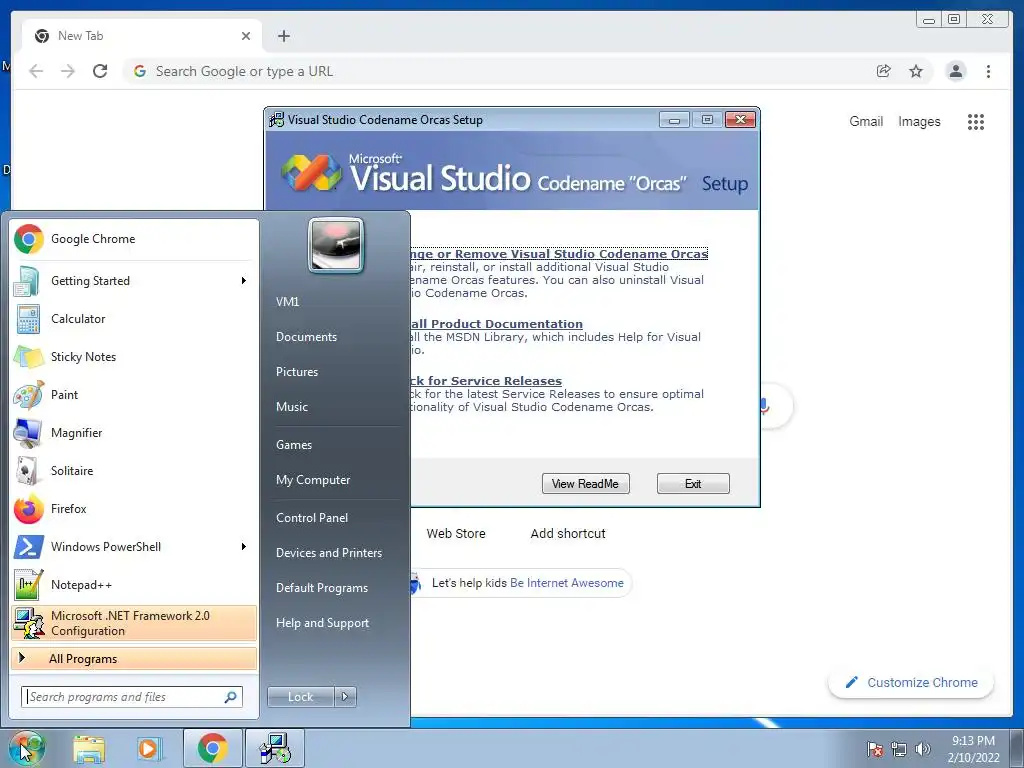The height and width of the screenshot is (768, 1024).
Task: Launch Paint from the Start menu
Action: 134,394
